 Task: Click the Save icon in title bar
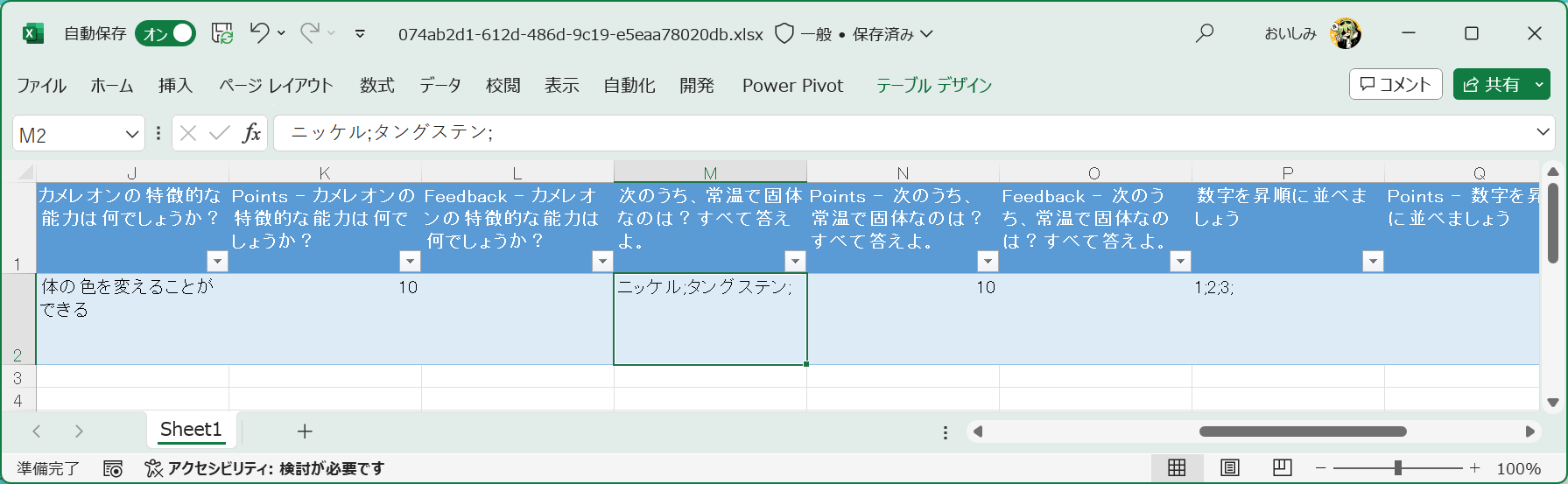pos(222,33)
